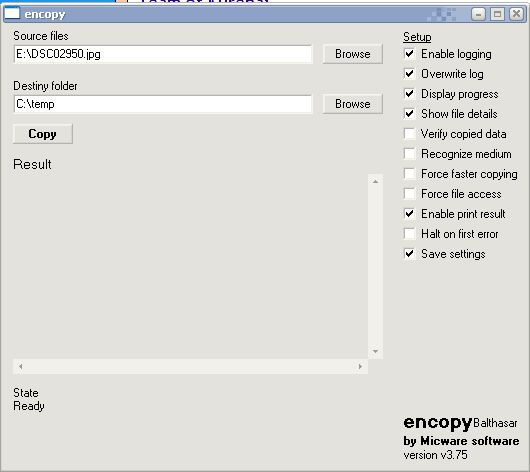Click the encopy Balthasar logo text
This screenshot has width=530, height=472.
460,423
